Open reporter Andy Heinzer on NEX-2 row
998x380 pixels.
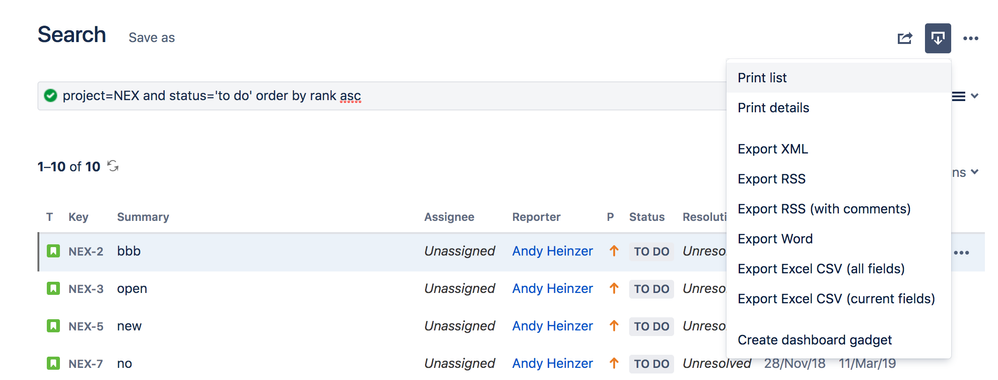click(552, 251)
